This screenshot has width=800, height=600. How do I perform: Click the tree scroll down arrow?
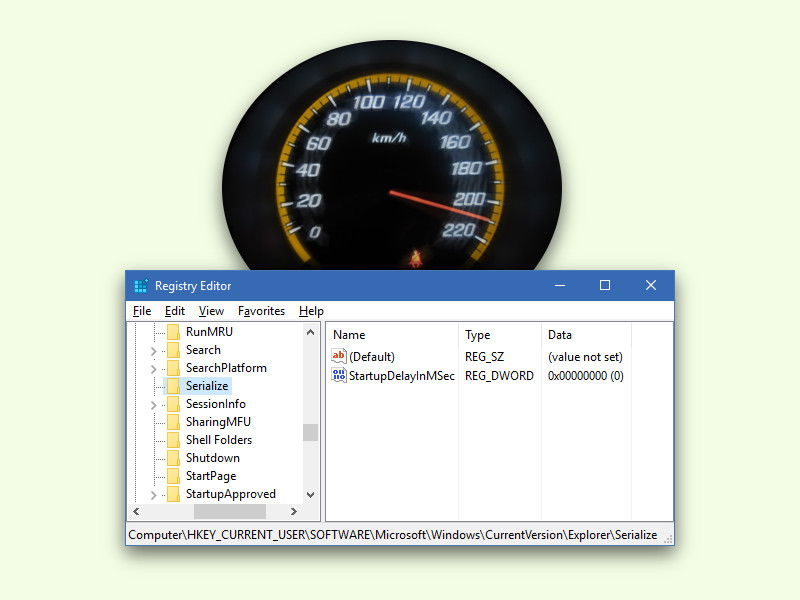click(x=310, y=494)
